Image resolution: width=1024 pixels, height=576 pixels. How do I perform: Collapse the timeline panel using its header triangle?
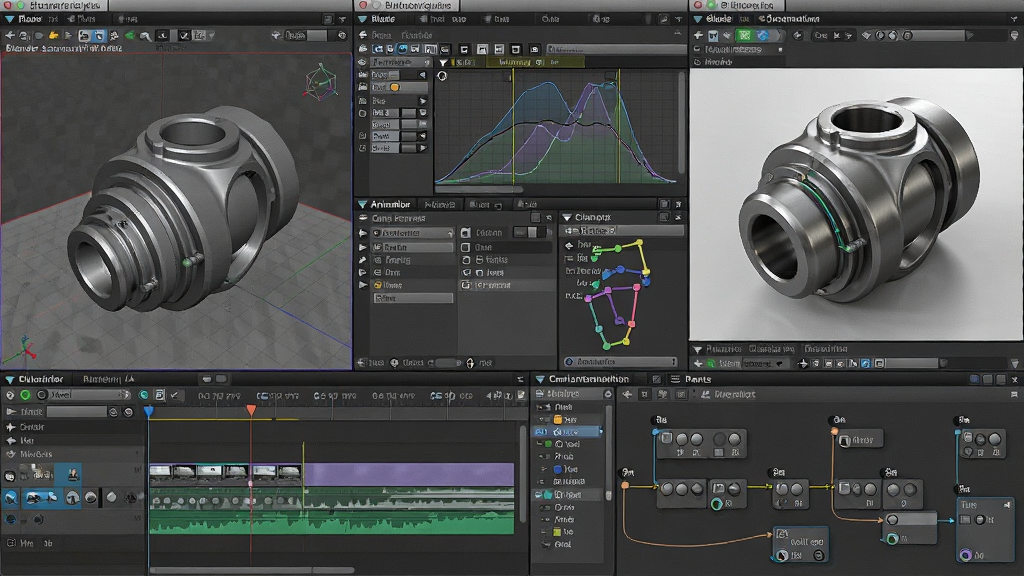coord(10,379)
